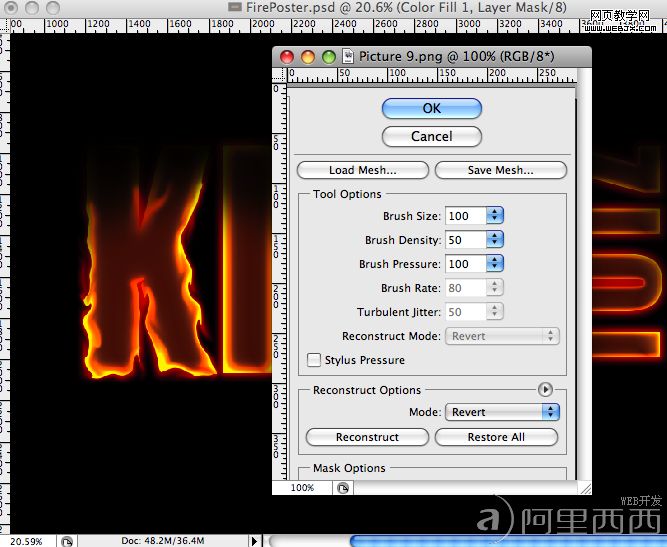Open the Reconstruct Options Mode dropdown
Screen dimensions: 667x547
[x=502, y=412]
